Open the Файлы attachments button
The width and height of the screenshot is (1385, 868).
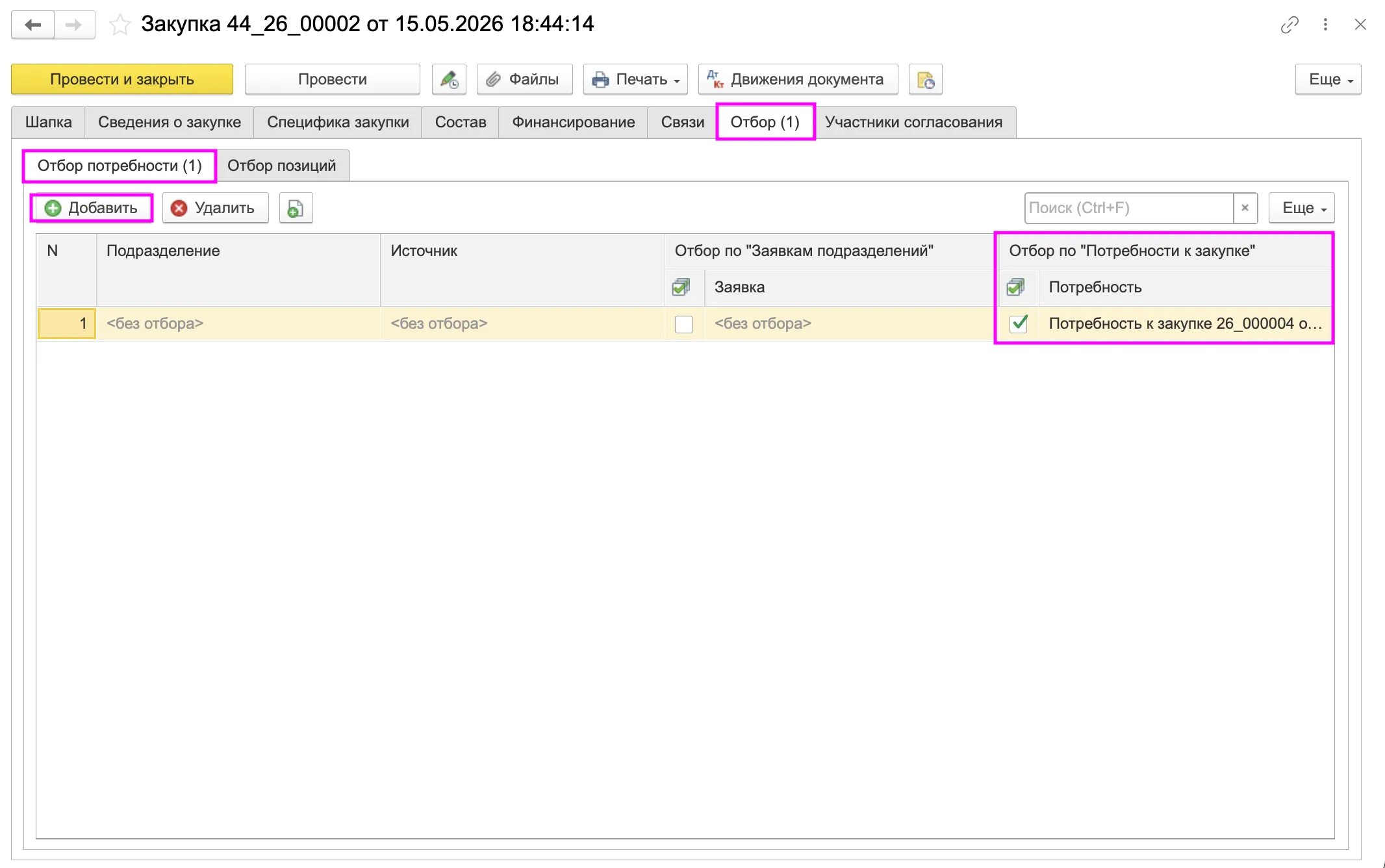(524, 79)
